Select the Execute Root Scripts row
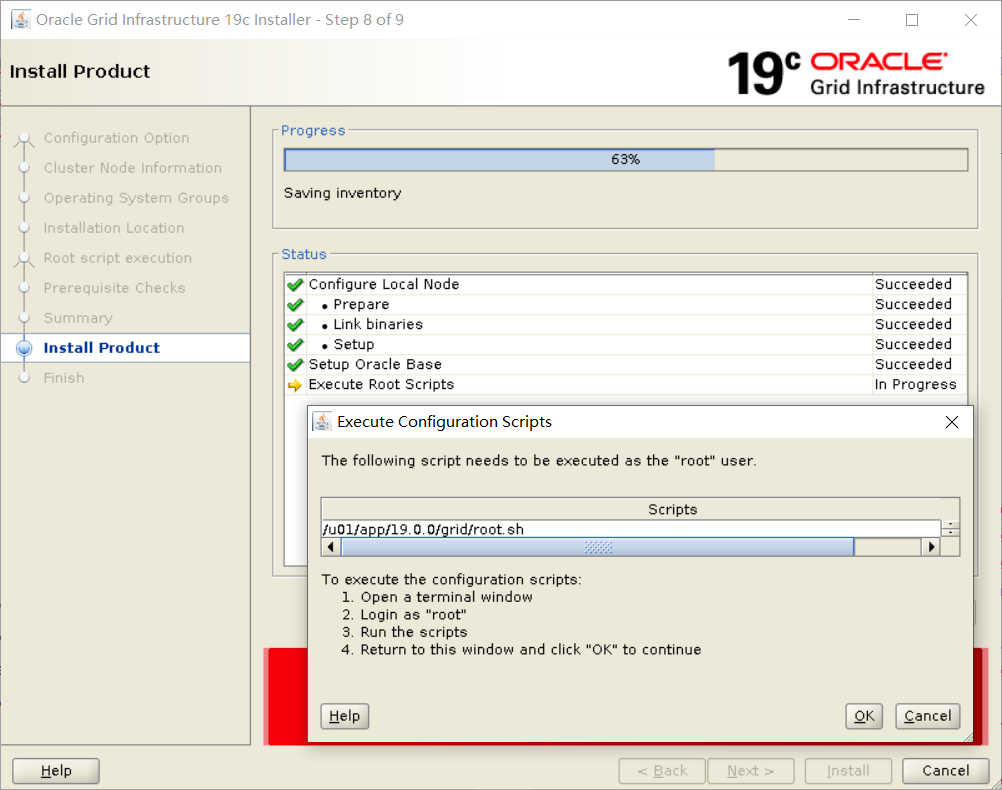This screenshot has height=790, width=1002. [626, 385]
